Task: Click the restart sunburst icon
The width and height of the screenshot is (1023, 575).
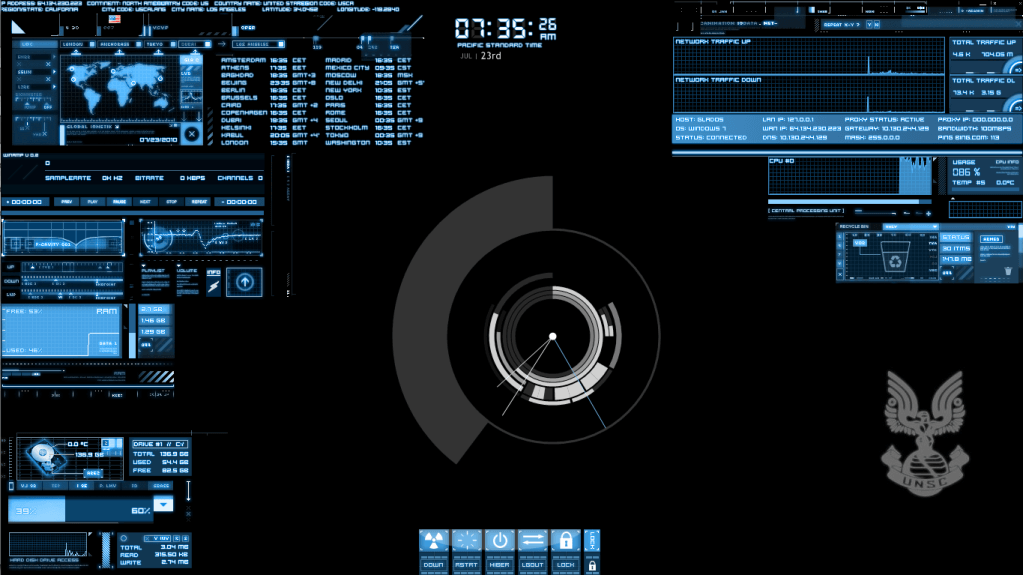Action: (x=466, y=540)
